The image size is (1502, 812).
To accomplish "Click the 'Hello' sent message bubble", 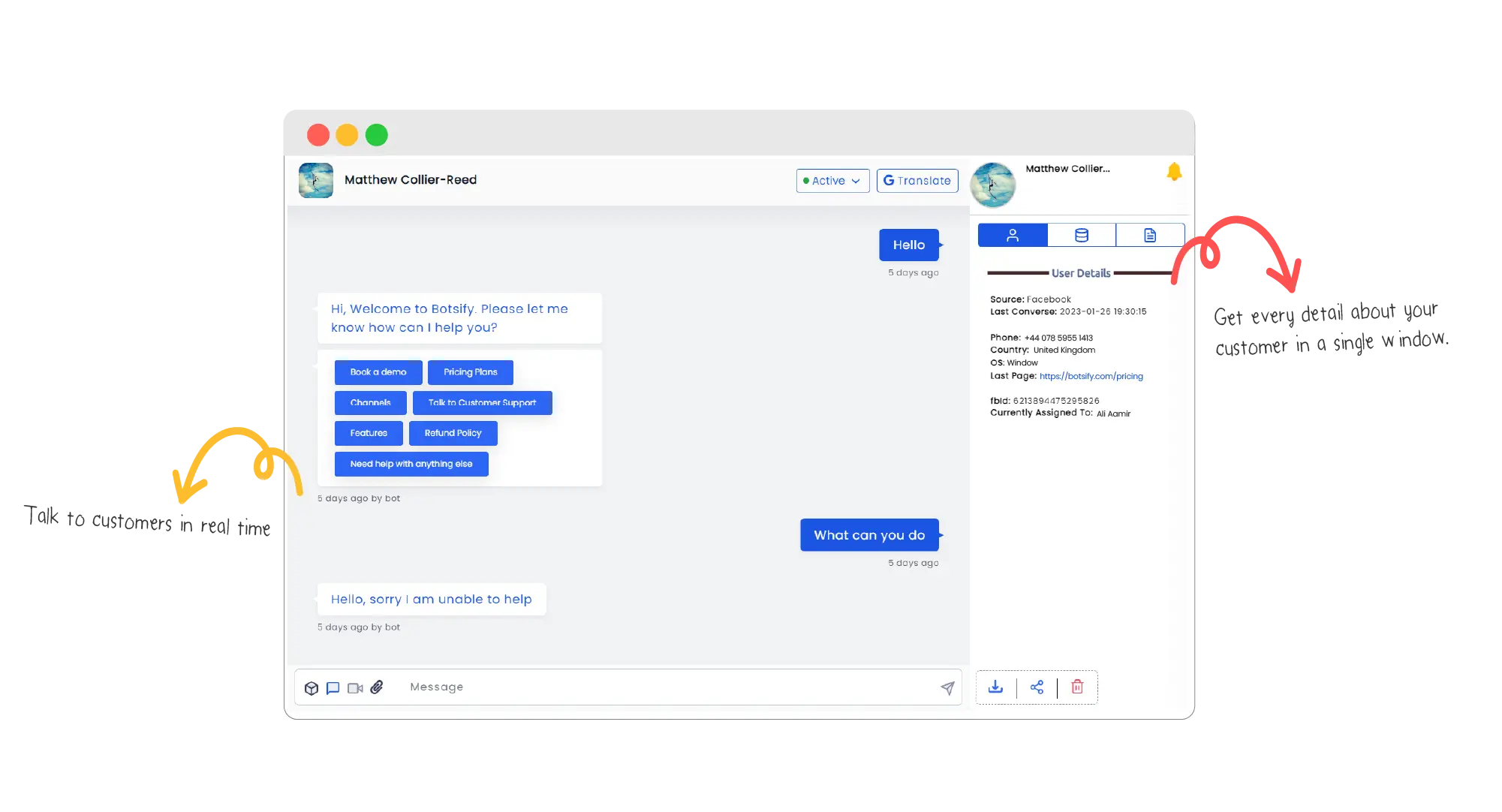I will (909, 245).
